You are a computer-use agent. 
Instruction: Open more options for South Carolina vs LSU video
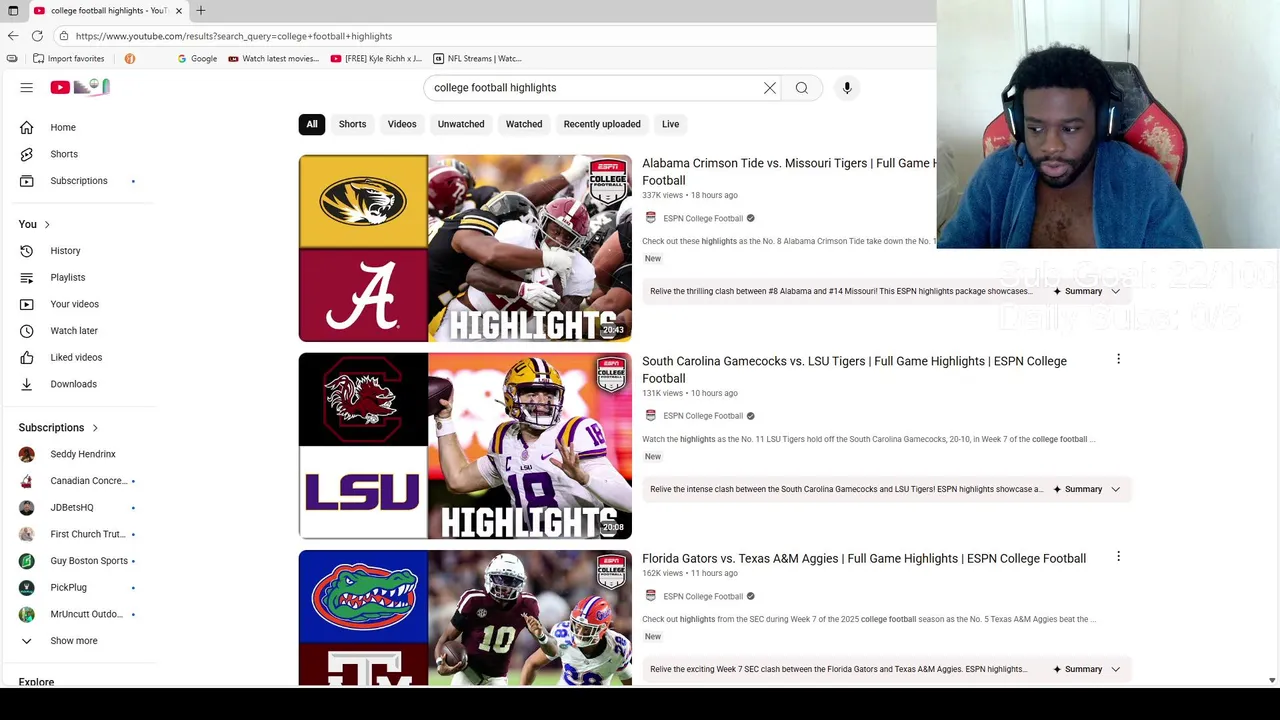coord(1118,359)
